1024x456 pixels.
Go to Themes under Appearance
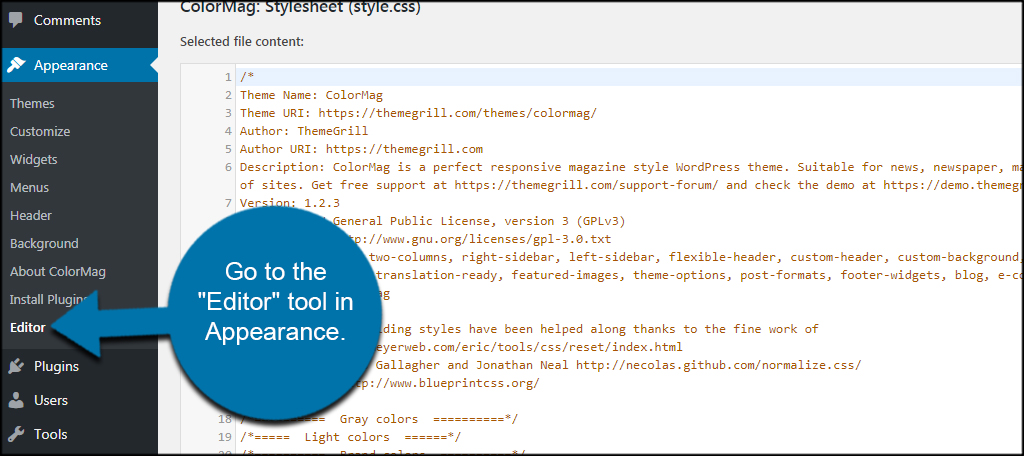(32, 104)
